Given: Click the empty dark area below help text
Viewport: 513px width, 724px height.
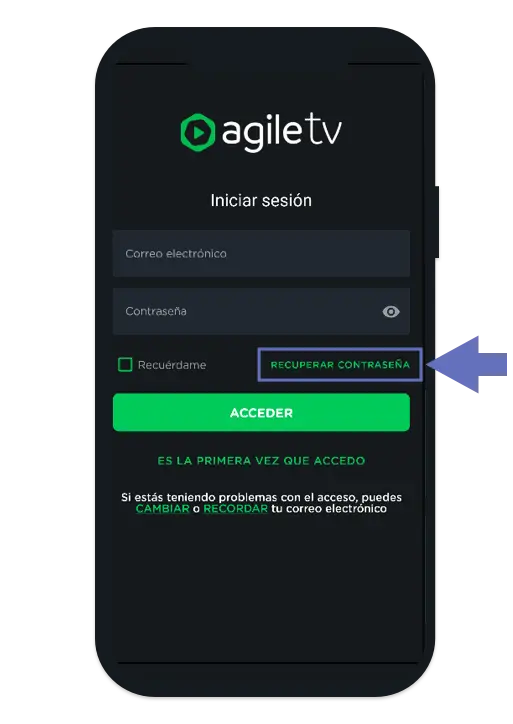Looking at the screenshot, I should [261, 586].
